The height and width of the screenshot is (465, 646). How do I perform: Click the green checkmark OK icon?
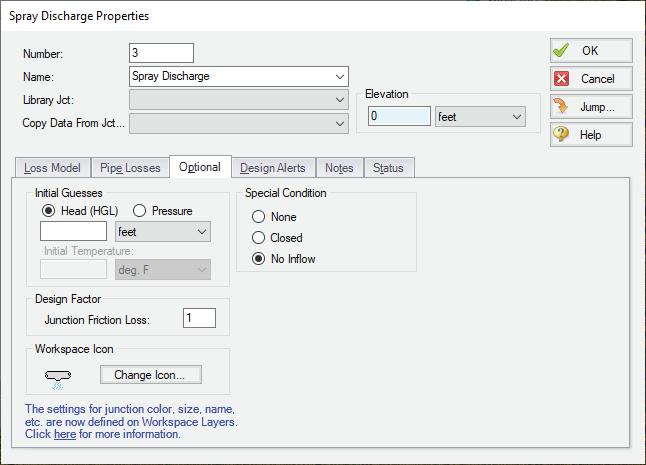coord(562,51)
